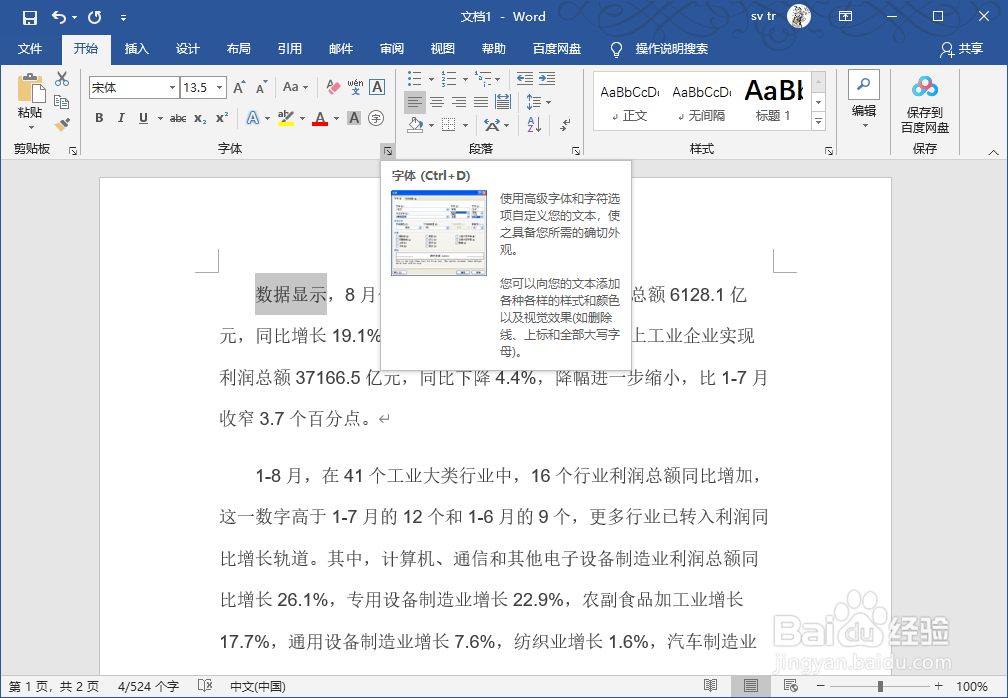1008x698 pixels.
Task: Open the bullet list style dropdown arrow
Action: (431, 80)
